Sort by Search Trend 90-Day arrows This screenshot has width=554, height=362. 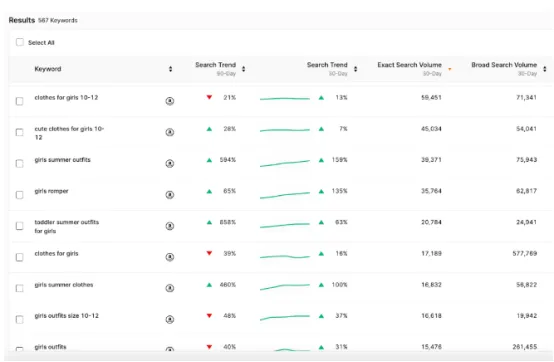tap(243, 69)
